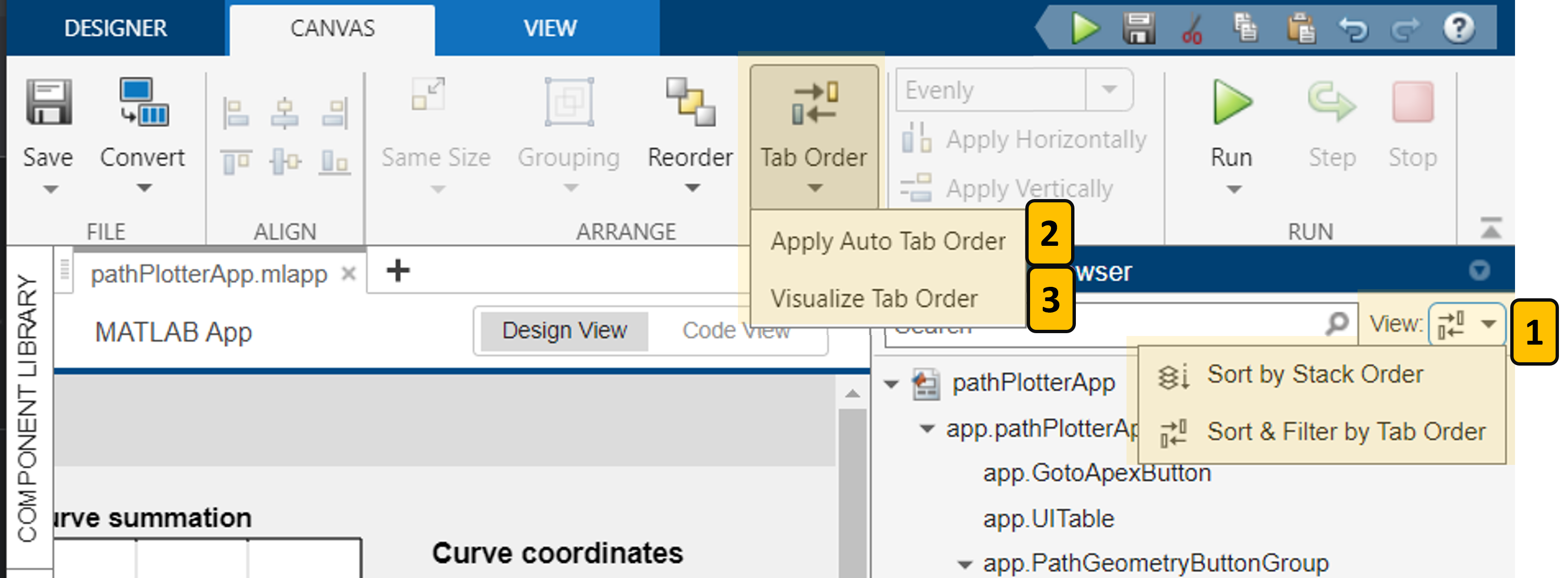Click the align left edges icon

236,113
